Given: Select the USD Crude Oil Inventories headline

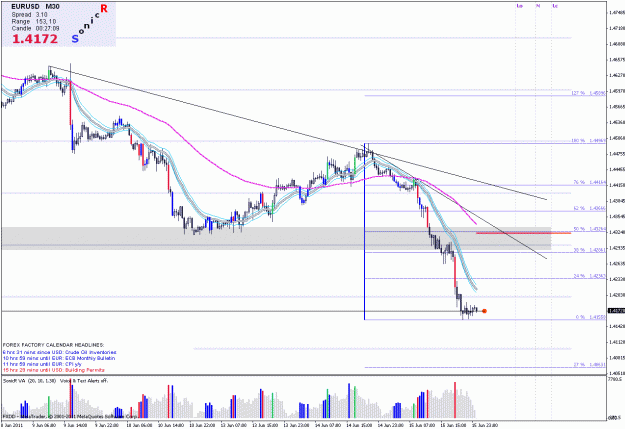Looking at the screenshot, I should point(60,352).
